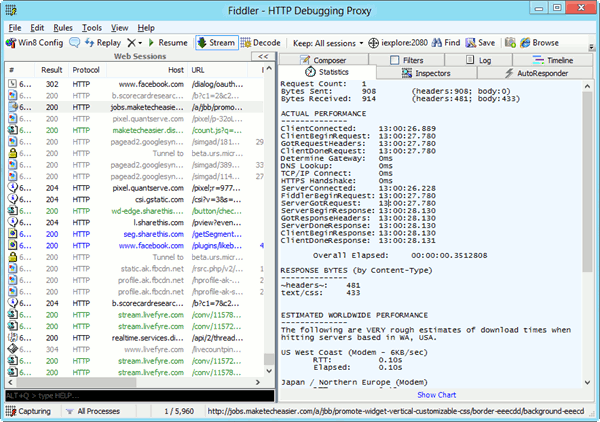Image resolution: width=600 pixels, height=422 pixels.
Task: Open the File menu
Action: click(15, 28)
